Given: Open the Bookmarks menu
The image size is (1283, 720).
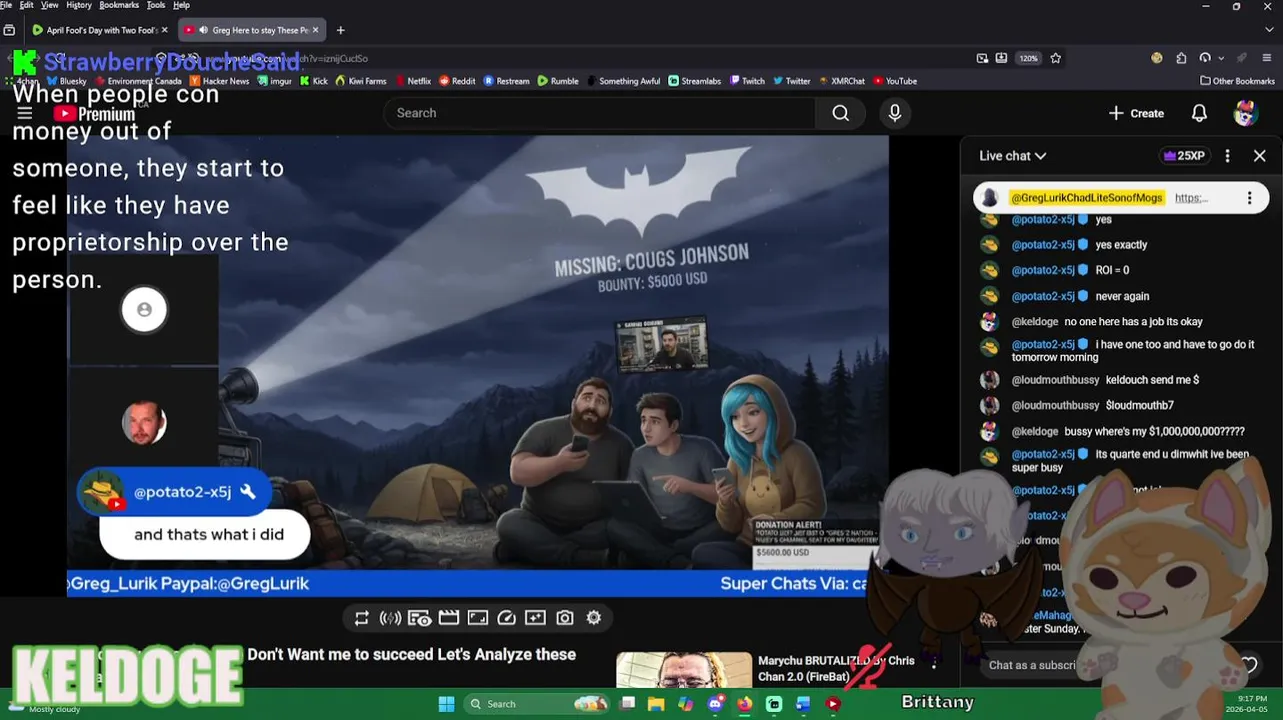Looking at the screenshot, I should pos(119,5).
